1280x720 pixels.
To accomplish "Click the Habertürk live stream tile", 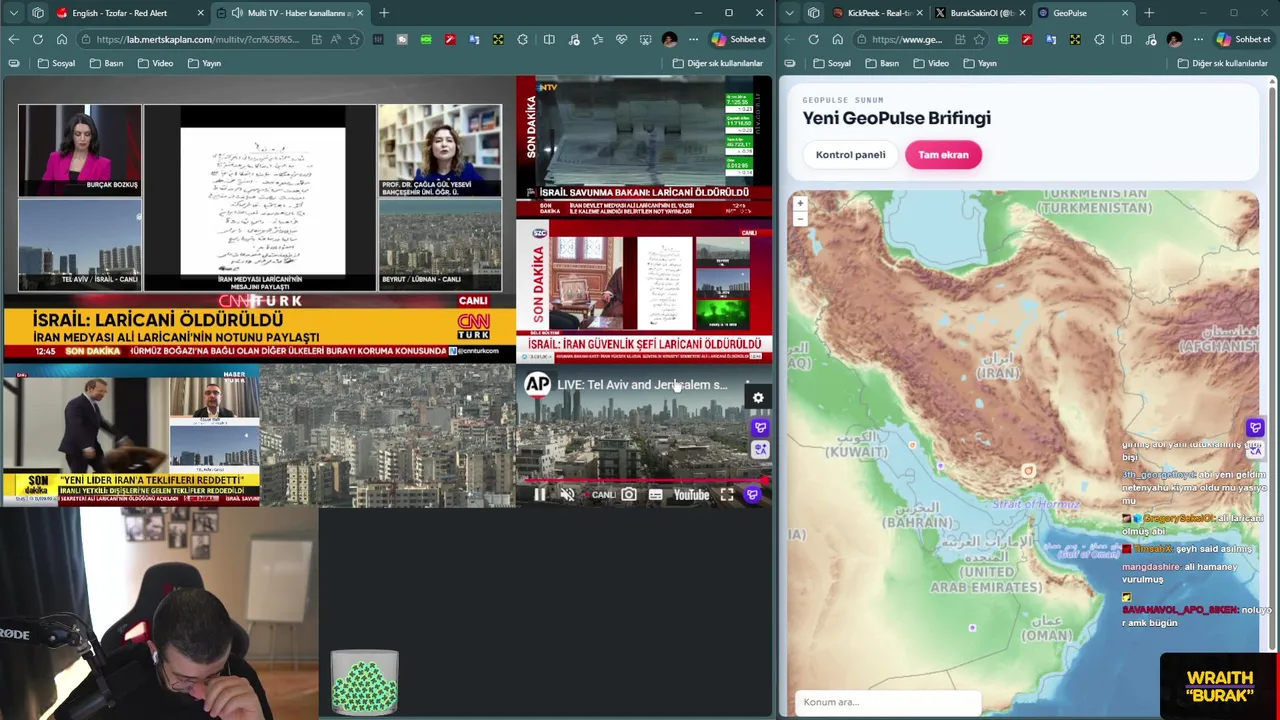I will (131, 435).
